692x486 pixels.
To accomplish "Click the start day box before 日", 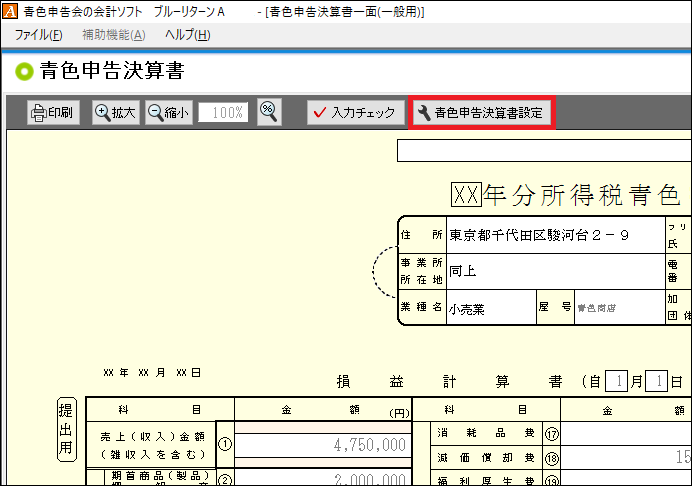I will (656, 381).
